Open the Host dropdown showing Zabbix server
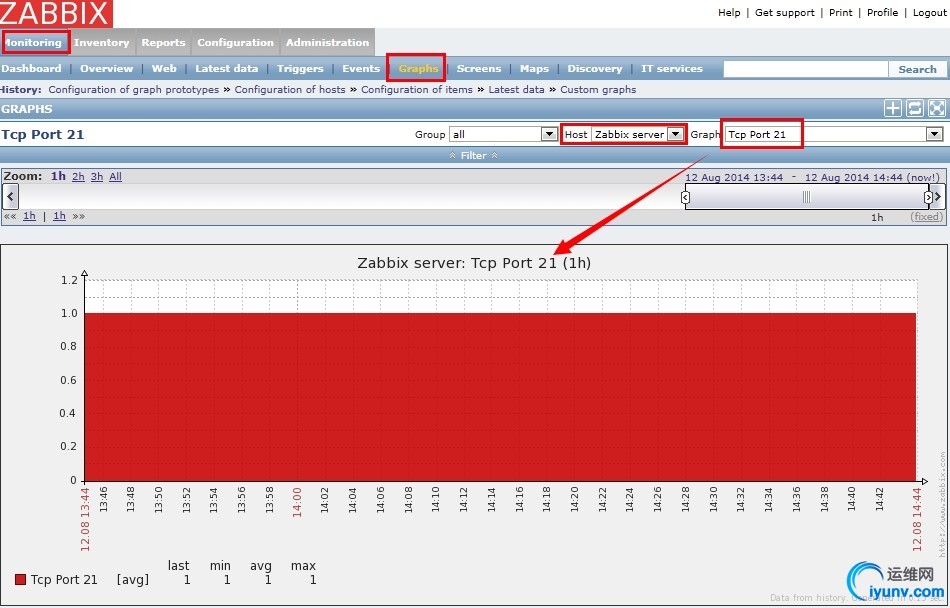The height and width of the screenshot is (608, 950). [637, 134]
